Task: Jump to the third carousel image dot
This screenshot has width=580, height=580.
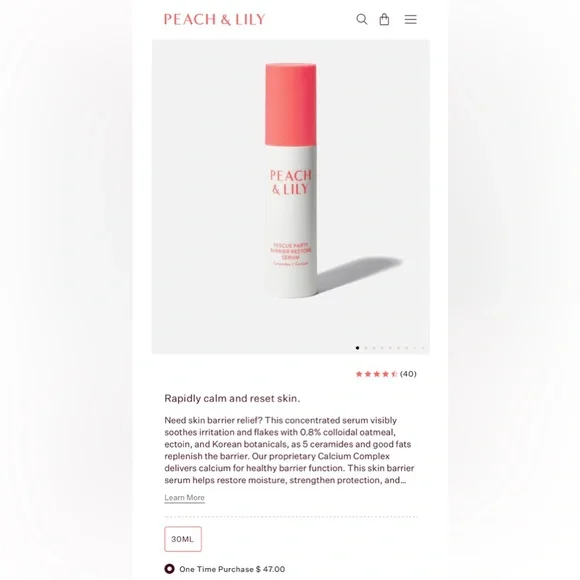Action: [374, 348]
